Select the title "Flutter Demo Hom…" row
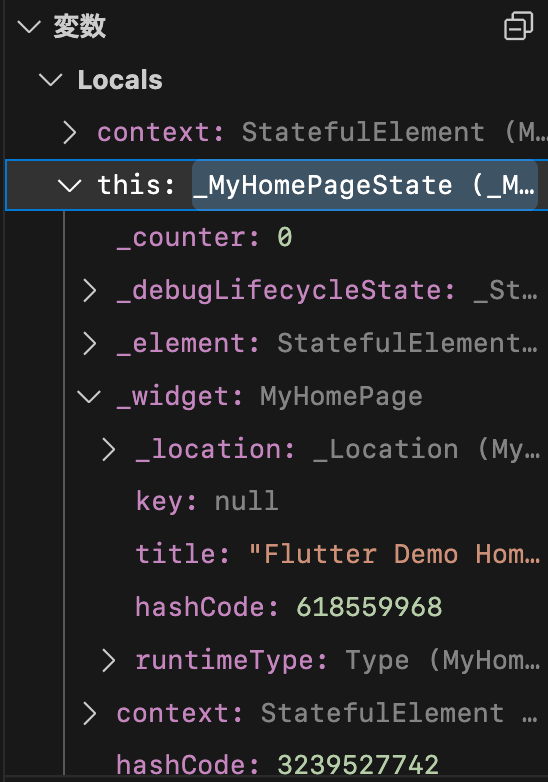Image resolution: width=548 pixels, height=782 pixels. tap(276, 554)
